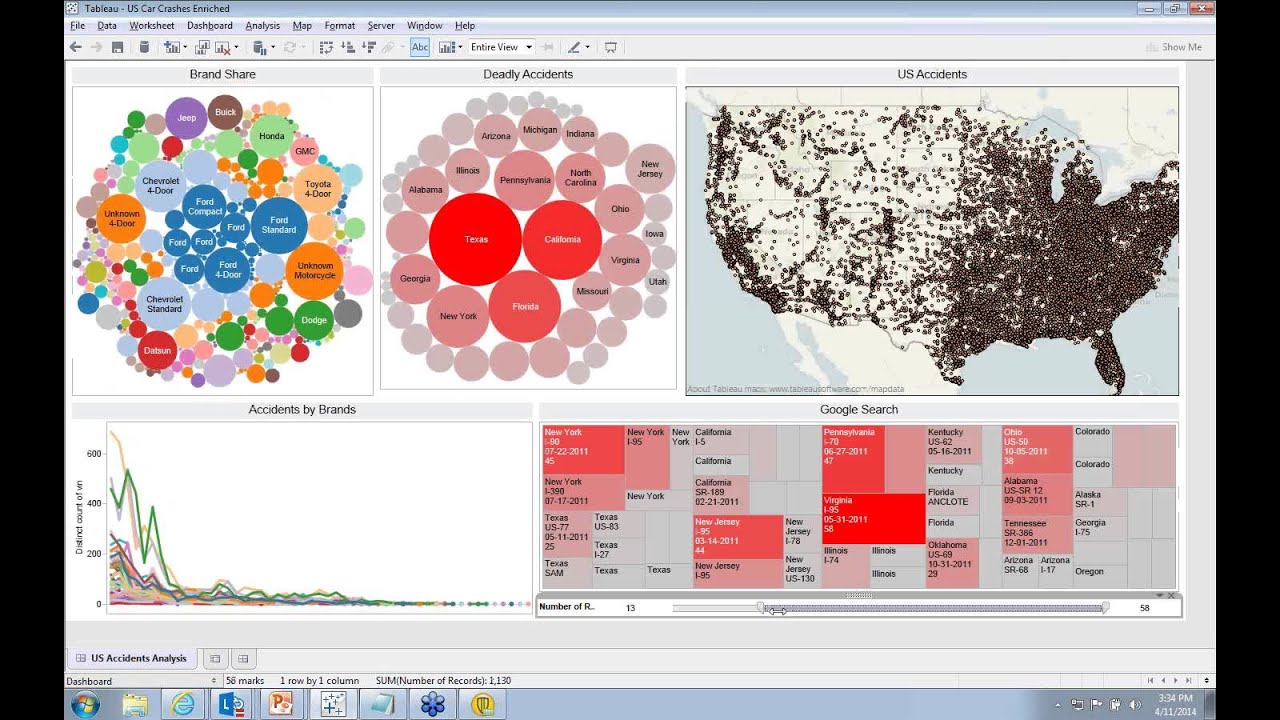
Task: Click the presentation mode screen icon
Action: point(610,47)
